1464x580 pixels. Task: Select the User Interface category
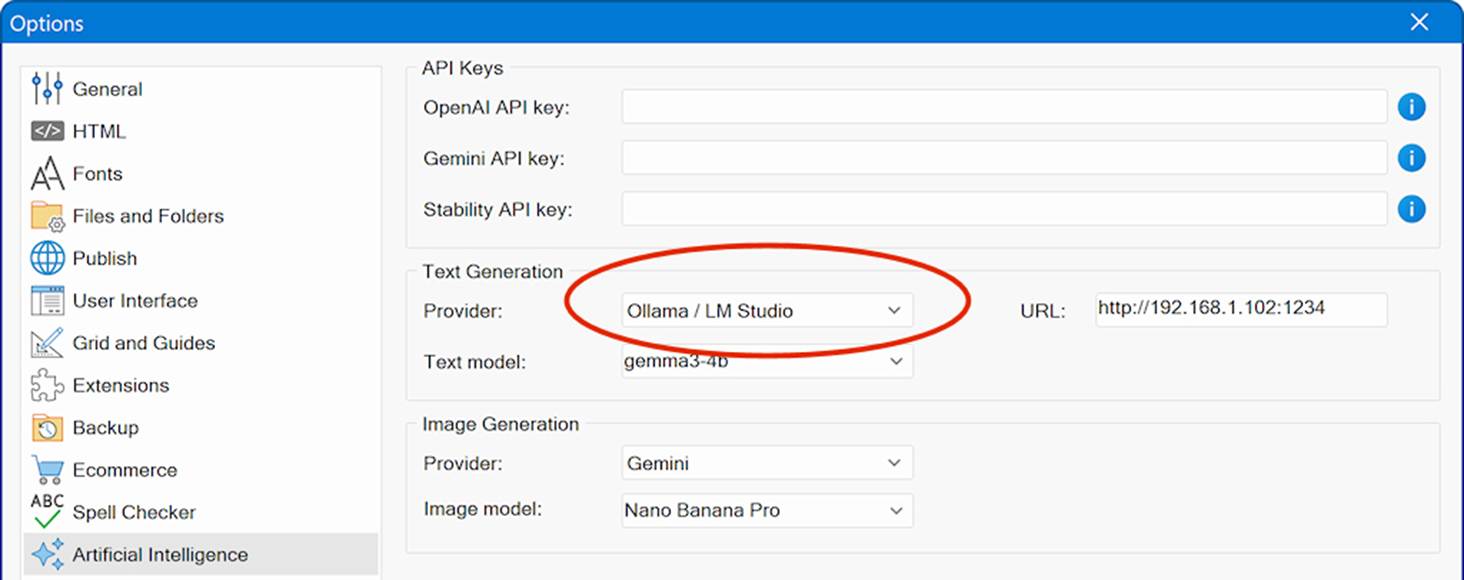click(x=135, y=301)
